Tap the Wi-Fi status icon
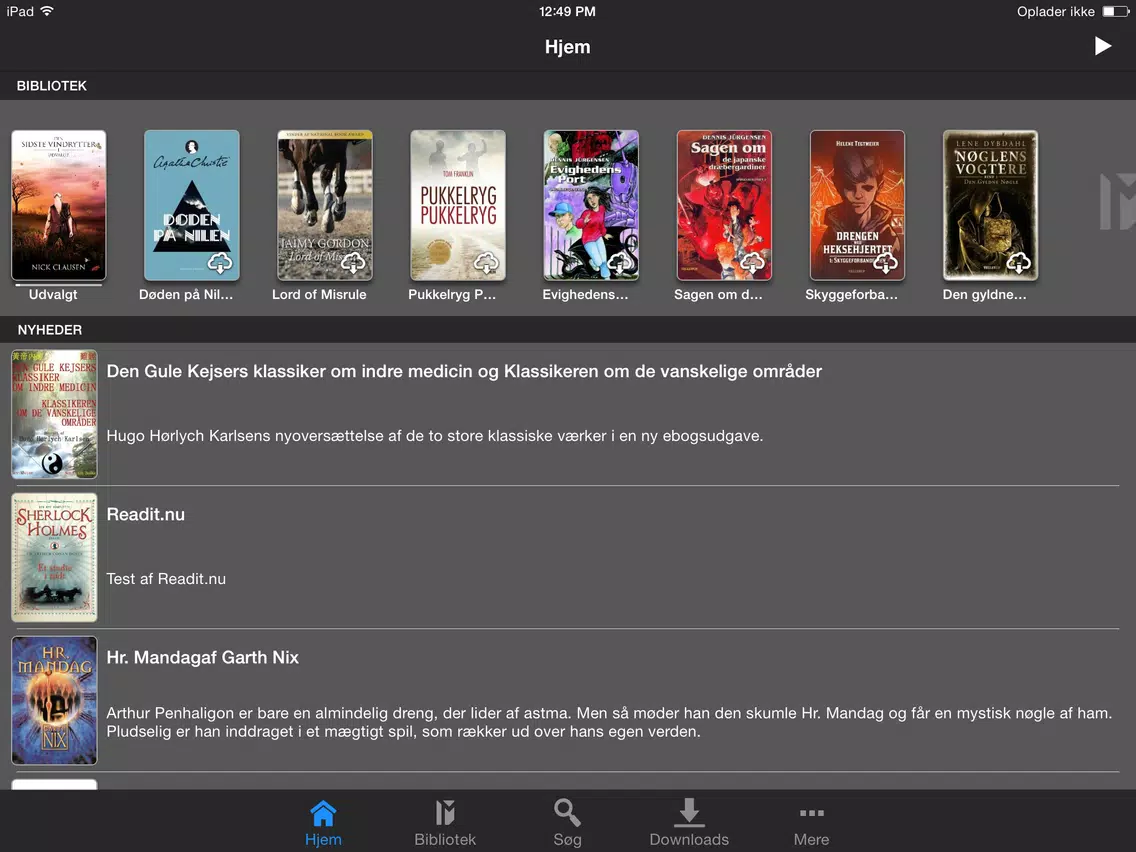The width and height of the screenshot is (1136, 852). (47, 11)
